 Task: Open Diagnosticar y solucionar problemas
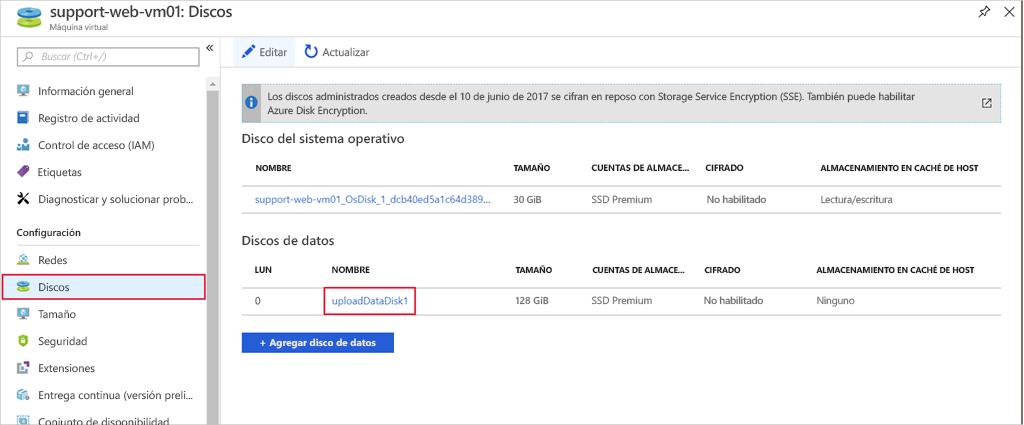[116, 199]
